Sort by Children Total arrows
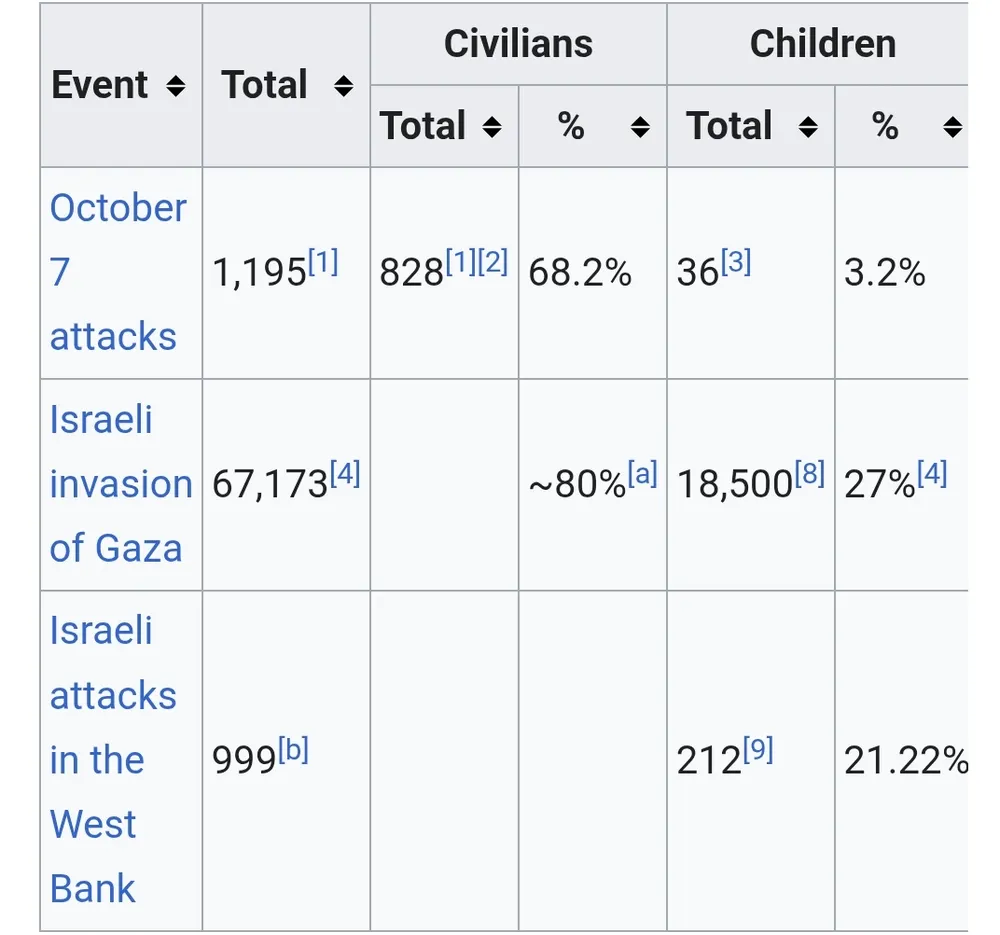Screen dimensions: 1000x935 [808, 128]
